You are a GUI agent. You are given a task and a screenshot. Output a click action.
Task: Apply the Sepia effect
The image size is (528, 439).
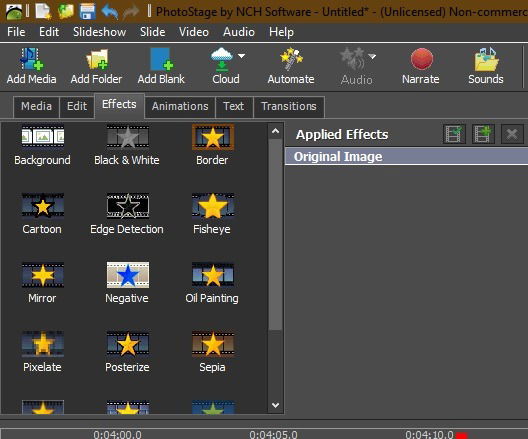tap(212, 352)
